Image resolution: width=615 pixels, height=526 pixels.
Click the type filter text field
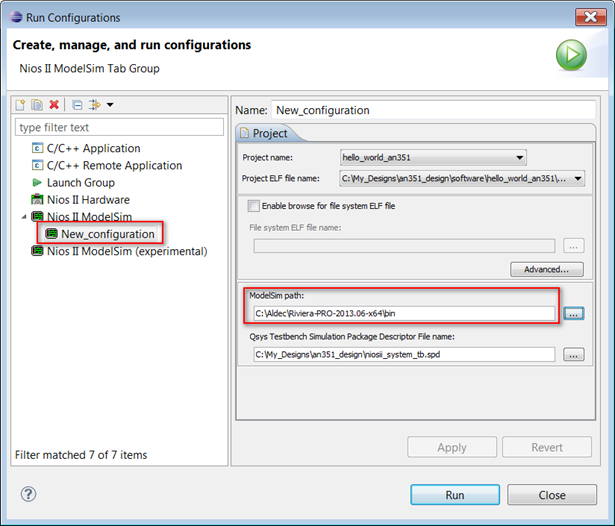point(119,127)
